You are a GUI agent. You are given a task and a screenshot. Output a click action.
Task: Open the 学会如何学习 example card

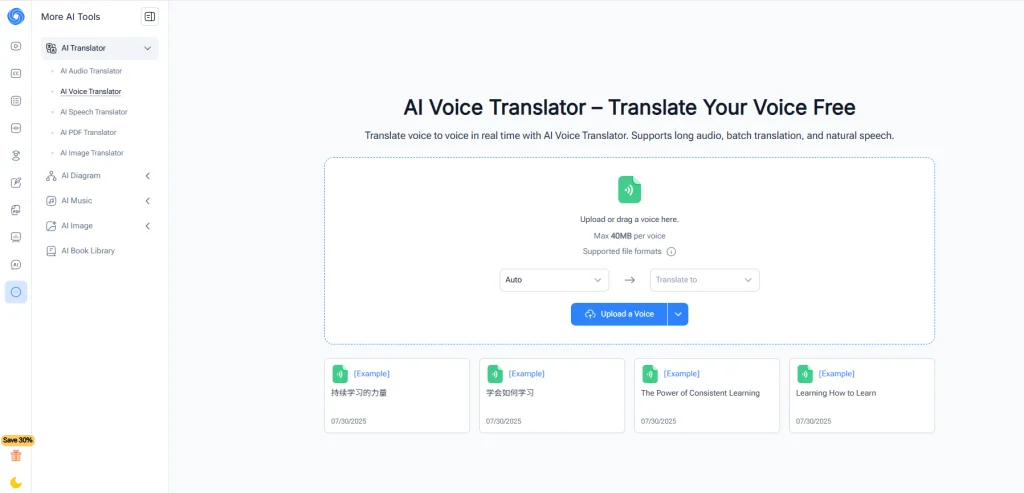coord(552,395)
